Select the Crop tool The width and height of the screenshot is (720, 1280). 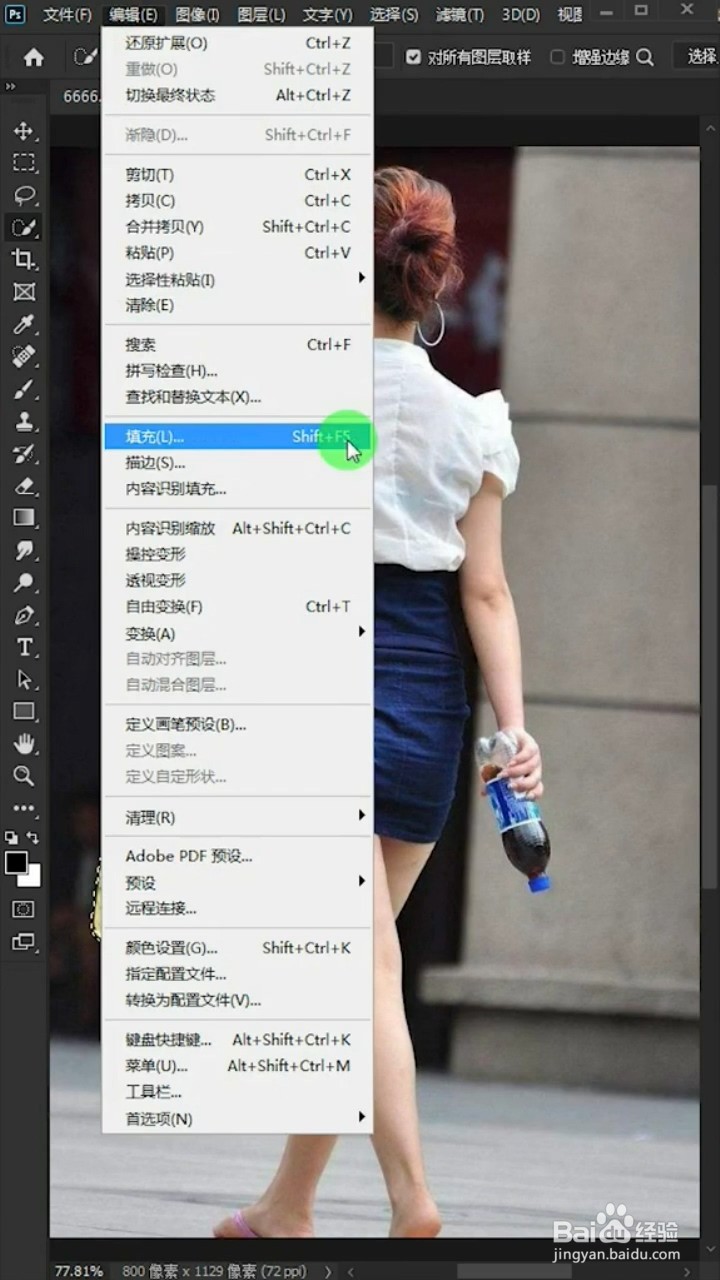(x=24, y=259)
